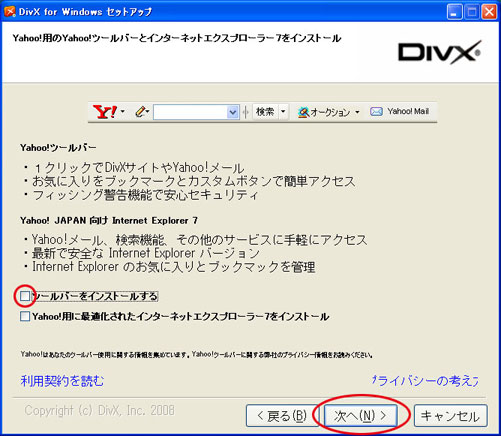Close the DivX setup window
The width and height of the screenshot is (501, 436).
(x=489, y=12)
